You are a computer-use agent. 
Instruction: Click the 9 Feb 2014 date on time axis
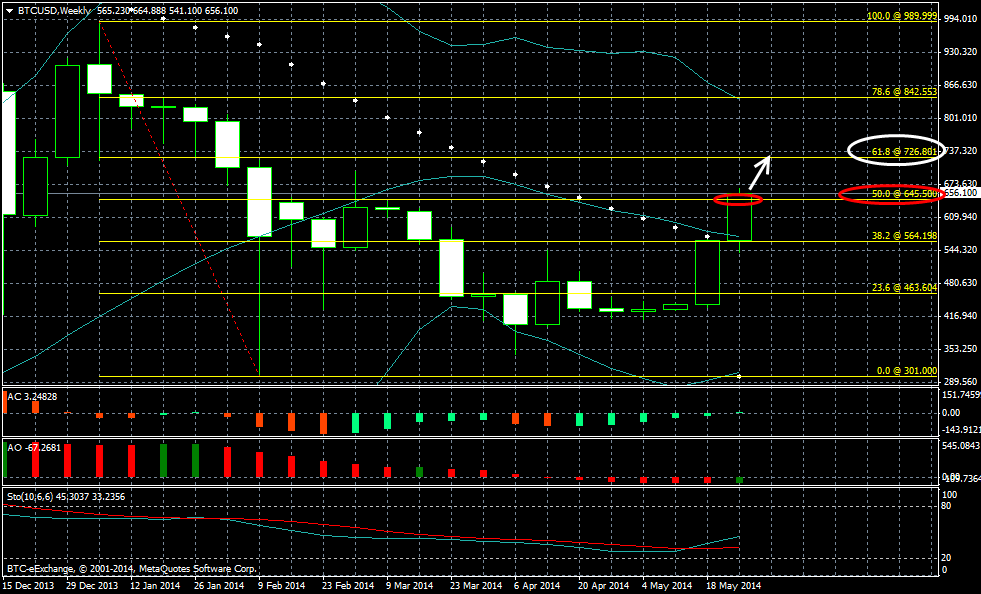(x=281, y=585)
